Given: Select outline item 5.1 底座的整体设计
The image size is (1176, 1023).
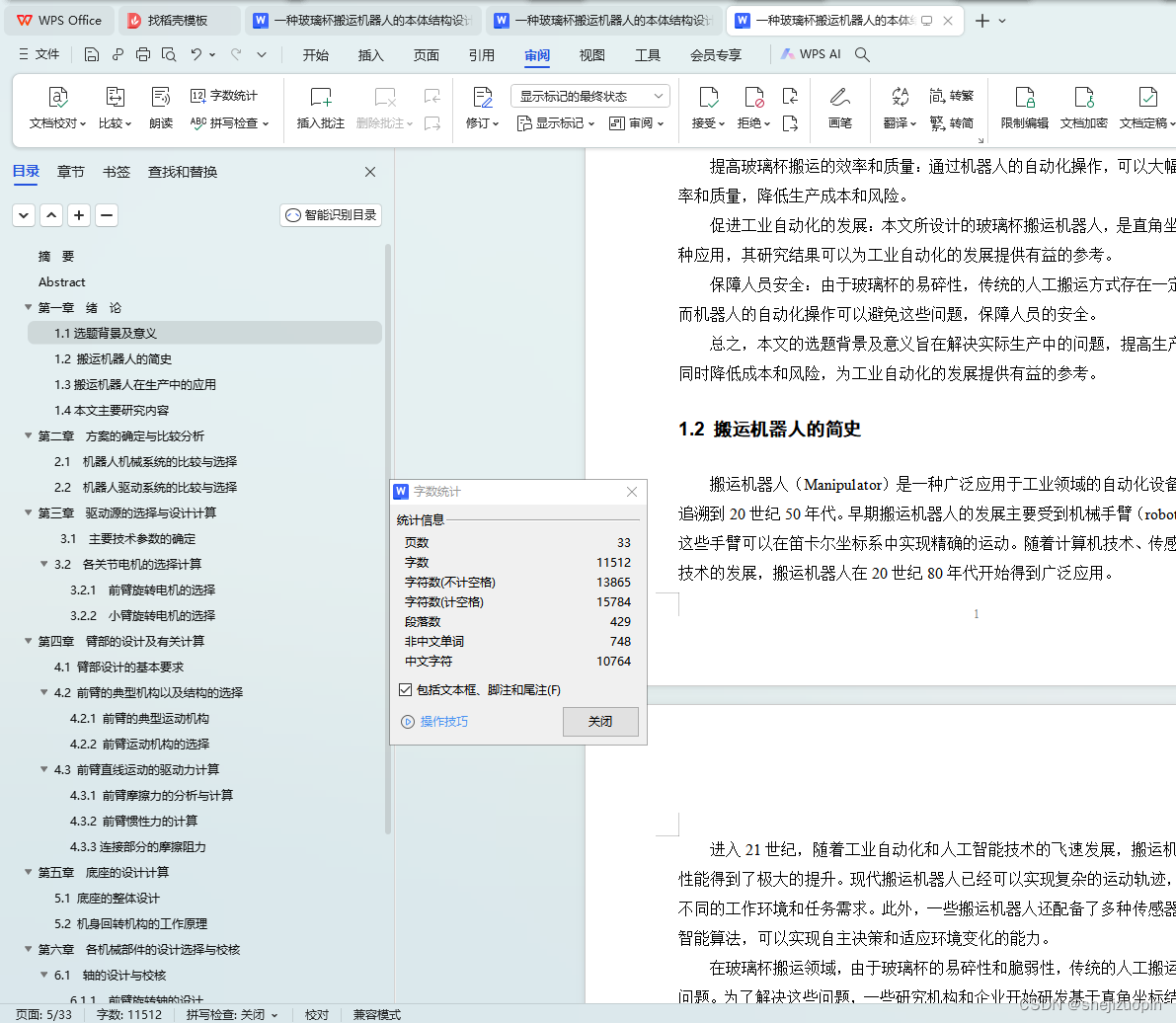Looking at the screenshot, I should click(x=107, y=898).
